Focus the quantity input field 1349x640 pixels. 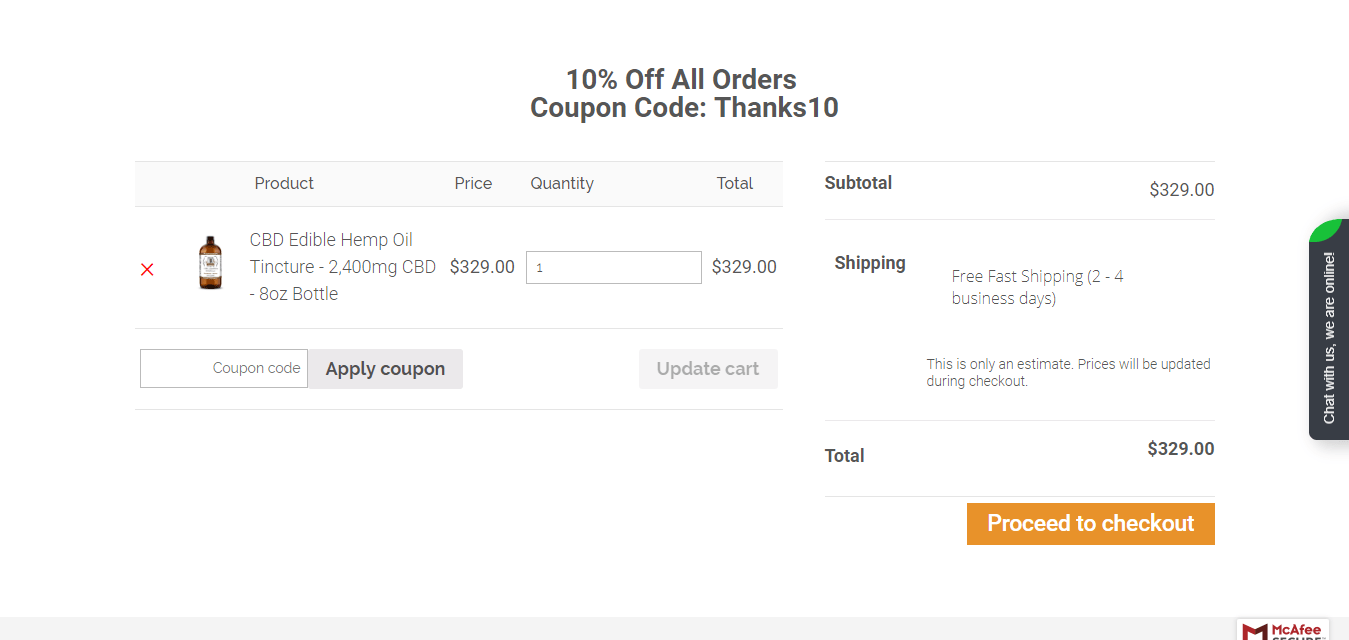(x=614, y=267)
